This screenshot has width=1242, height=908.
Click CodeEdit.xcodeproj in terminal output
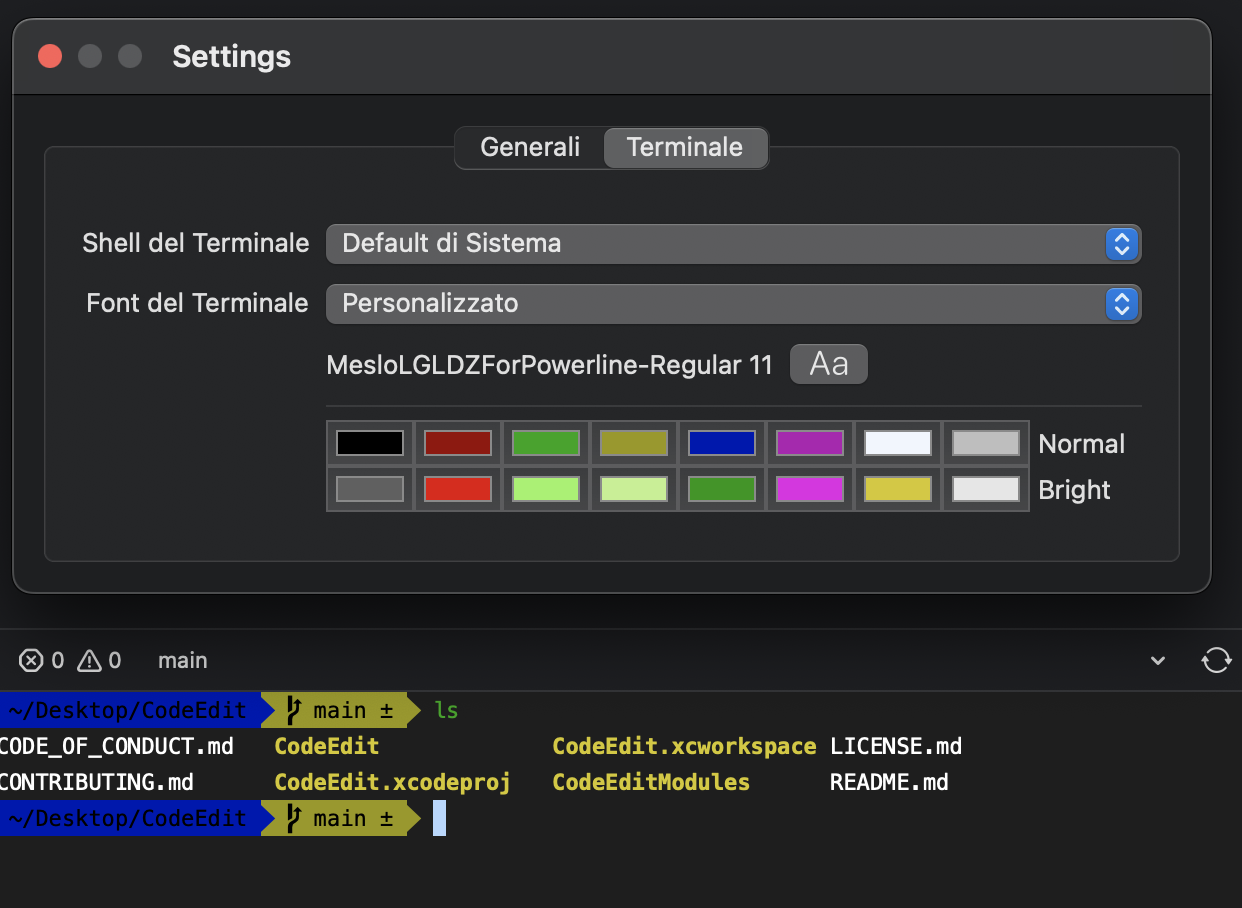(393, 782)
